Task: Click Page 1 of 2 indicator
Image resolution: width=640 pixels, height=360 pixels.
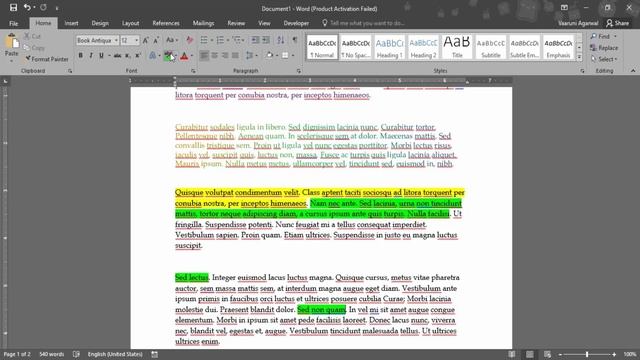Action: click(17, 354)
